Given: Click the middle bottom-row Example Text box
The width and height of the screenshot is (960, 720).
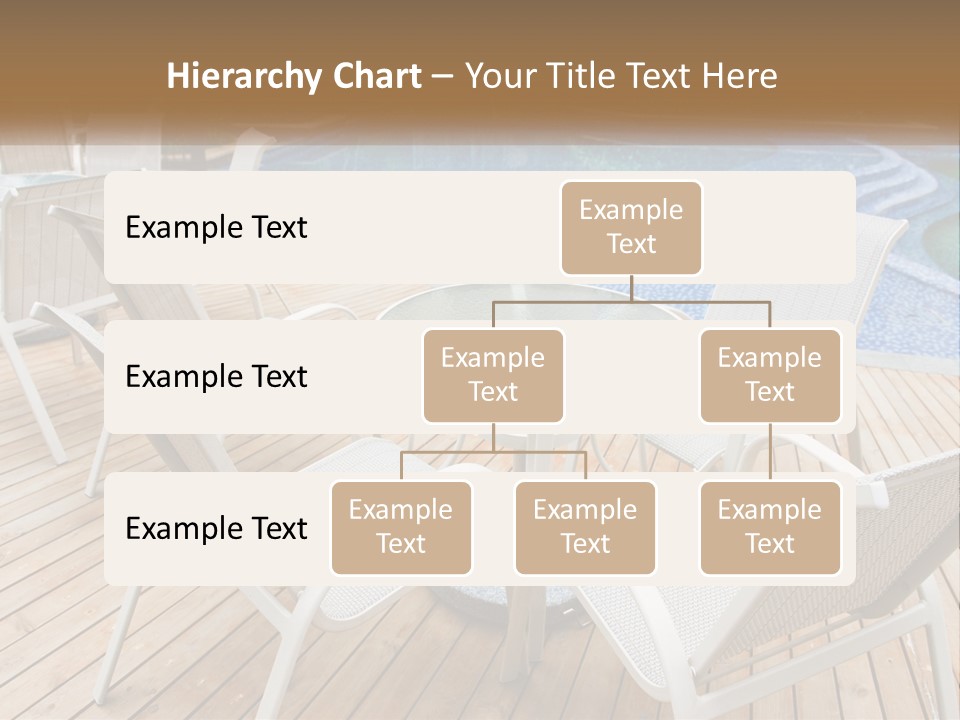Looking at the screenshot, I should [585, 528].
